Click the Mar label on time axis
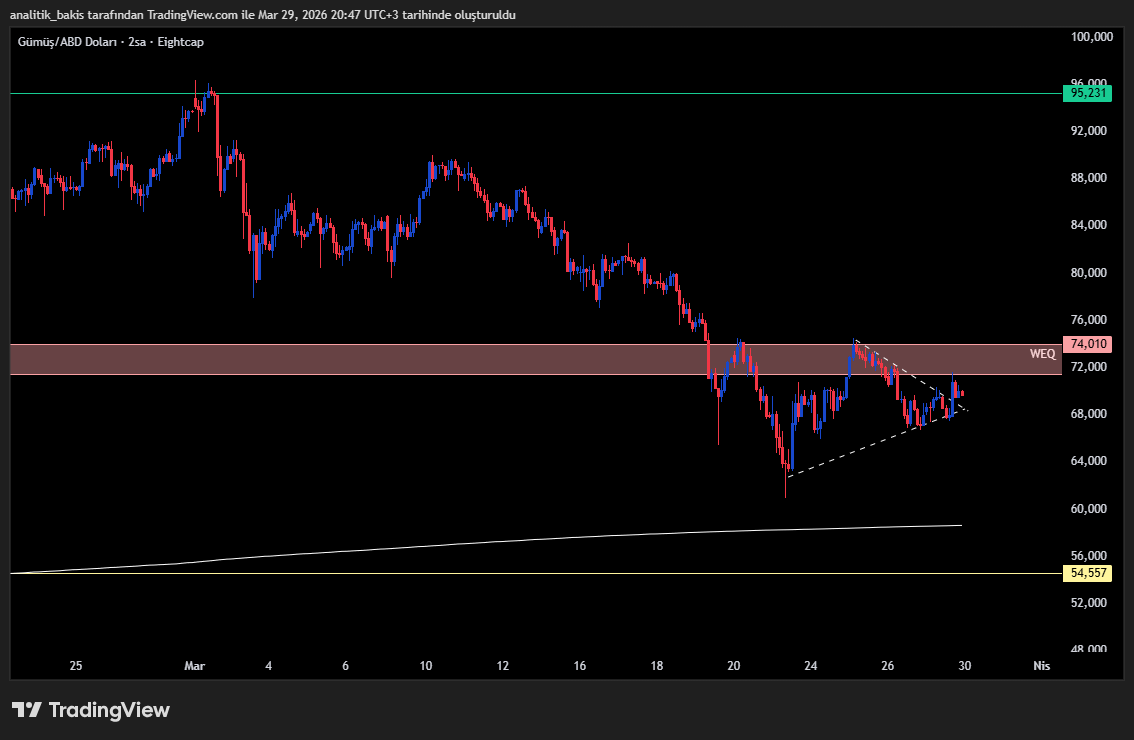The width and height of the screenshot is (1134, 740). pyautogui.click(x=194, y=665)
